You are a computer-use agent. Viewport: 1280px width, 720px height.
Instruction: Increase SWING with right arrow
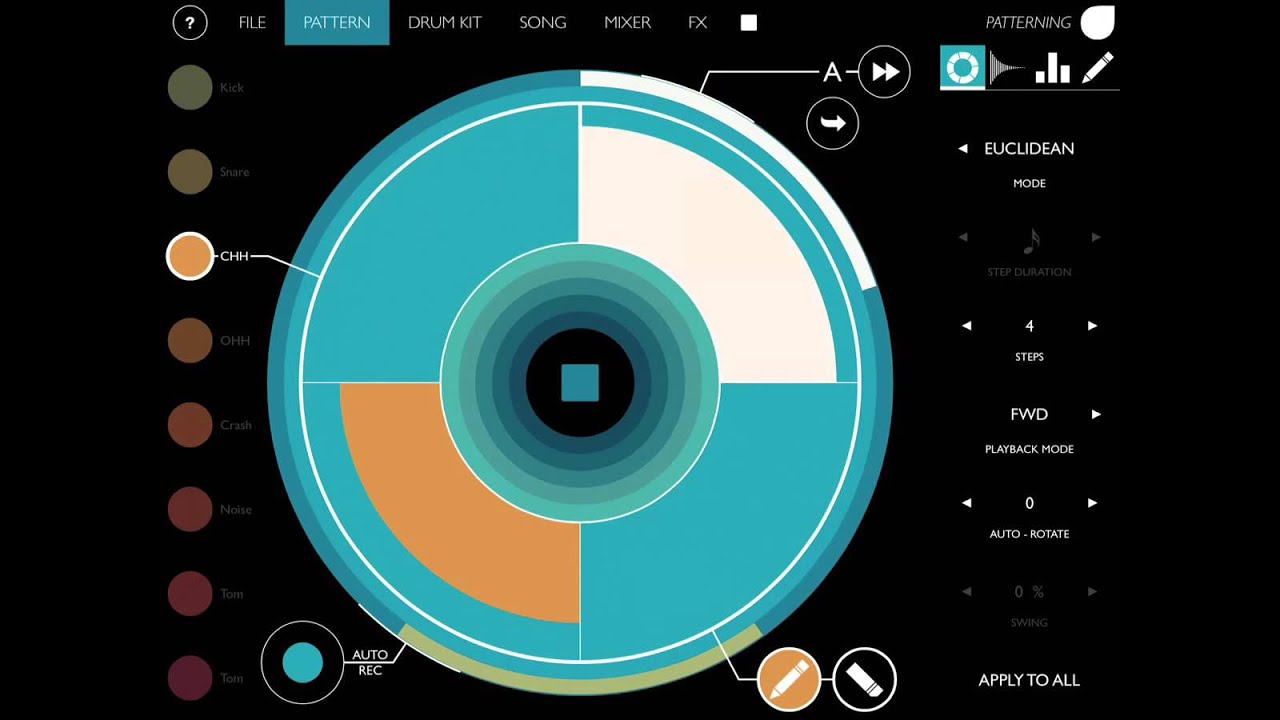click(x=1092, y=591)
